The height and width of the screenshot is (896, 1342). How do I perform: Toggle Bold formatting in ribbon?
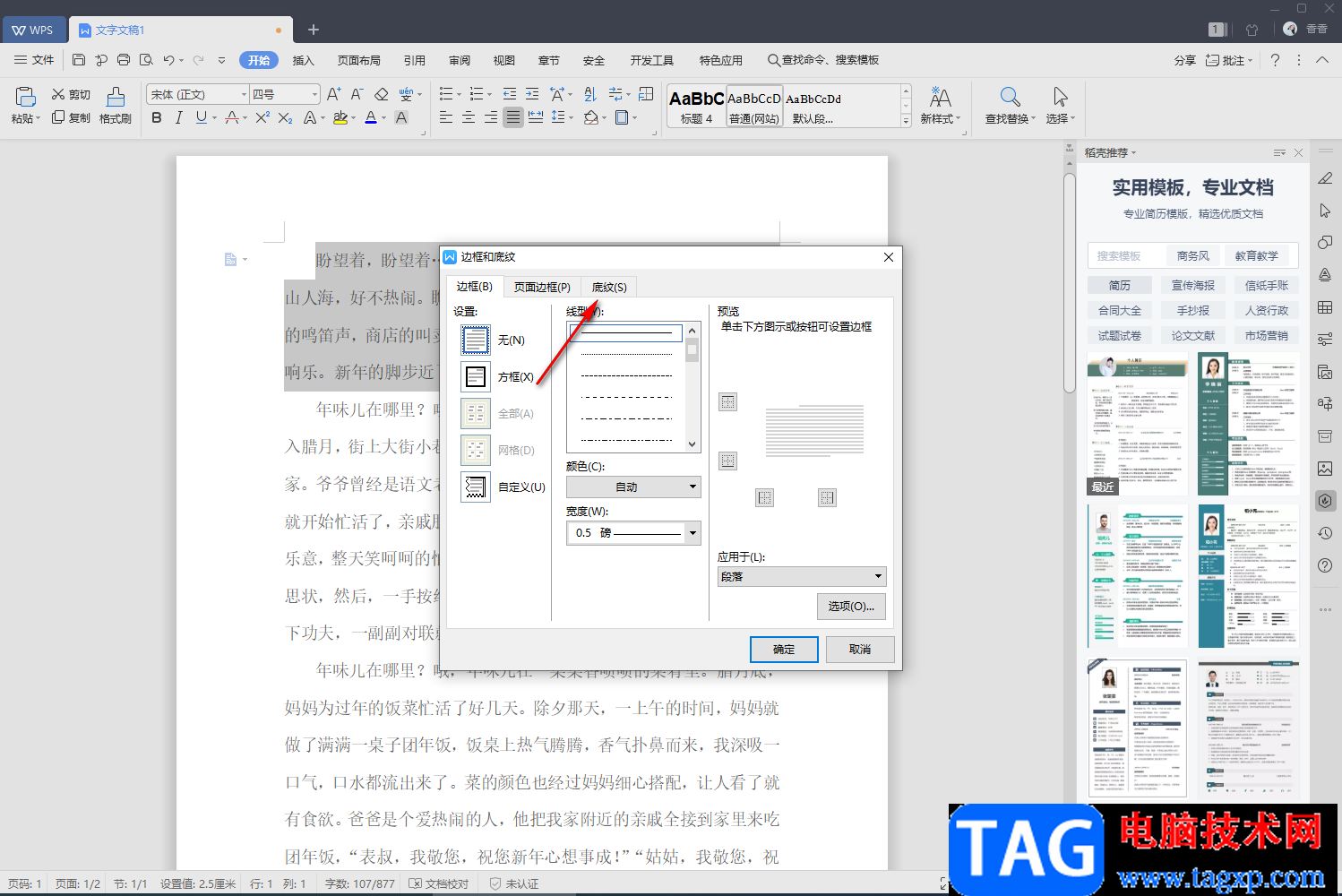(157, 117)
